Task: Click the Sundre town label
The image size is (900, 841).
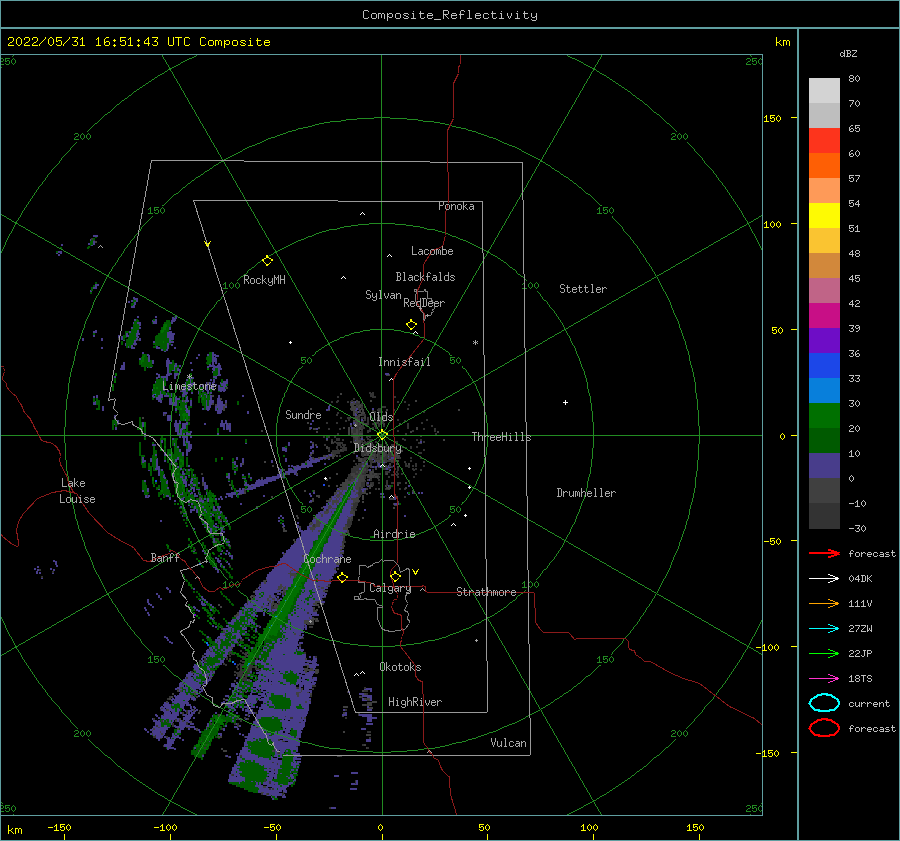Action: pos(303,414)
